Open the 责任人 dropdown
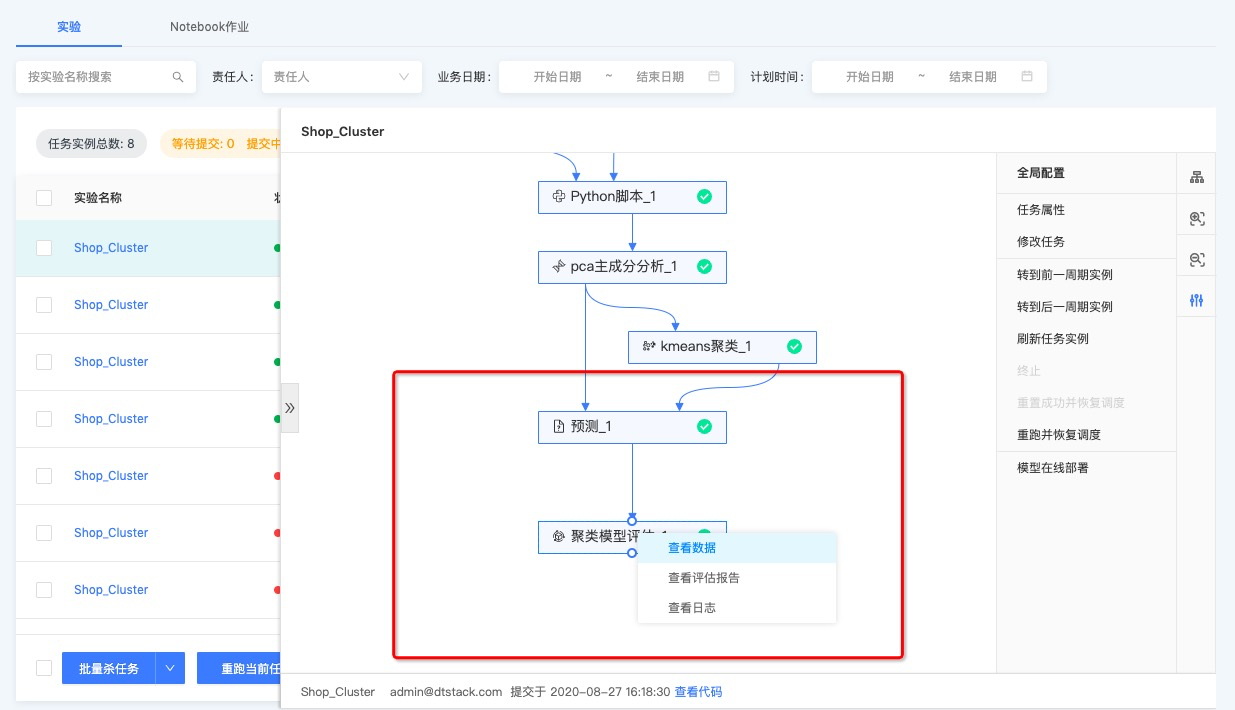The image size is (1235, 710). pos(341,77)
